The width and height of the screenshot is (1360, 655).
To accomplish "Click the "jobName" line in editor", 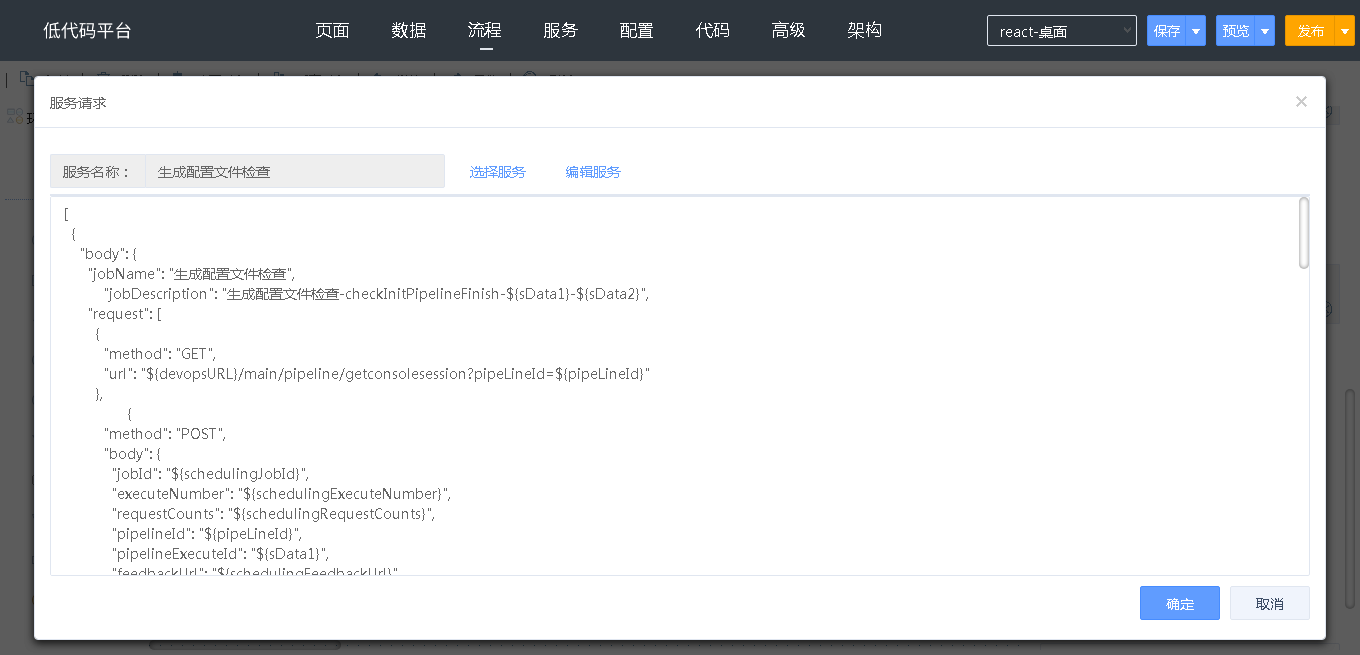I will [191, 273].
